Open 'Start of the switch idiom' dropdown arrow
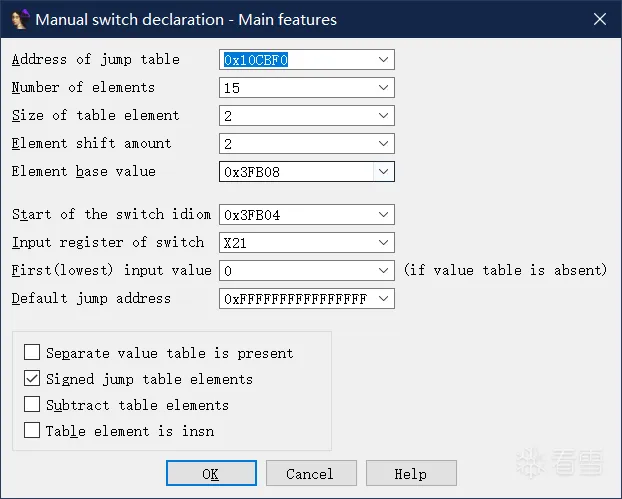The width and height of the screenshot is (622, 499). tap(383, 215)
